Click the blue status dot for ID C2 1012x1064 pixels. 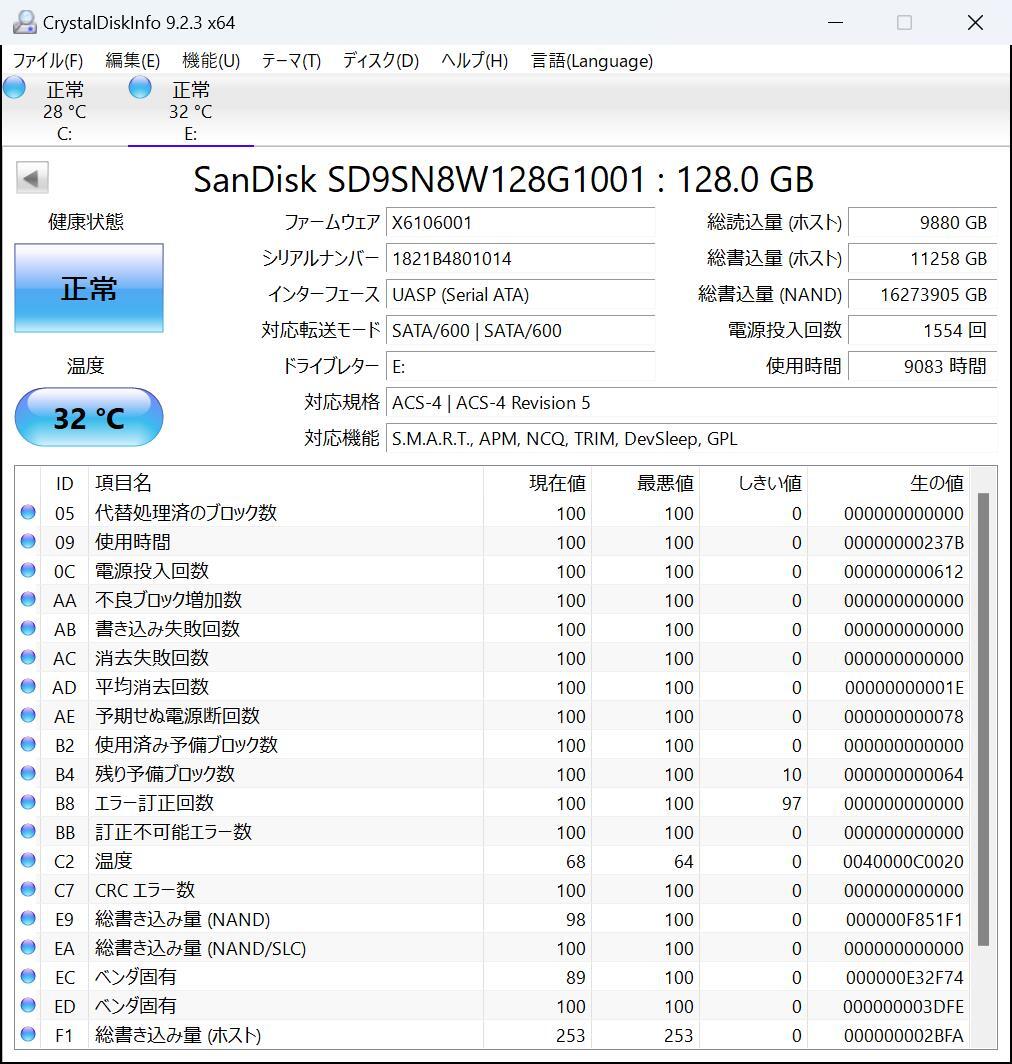pyautogui.click(x=28, y=860)
